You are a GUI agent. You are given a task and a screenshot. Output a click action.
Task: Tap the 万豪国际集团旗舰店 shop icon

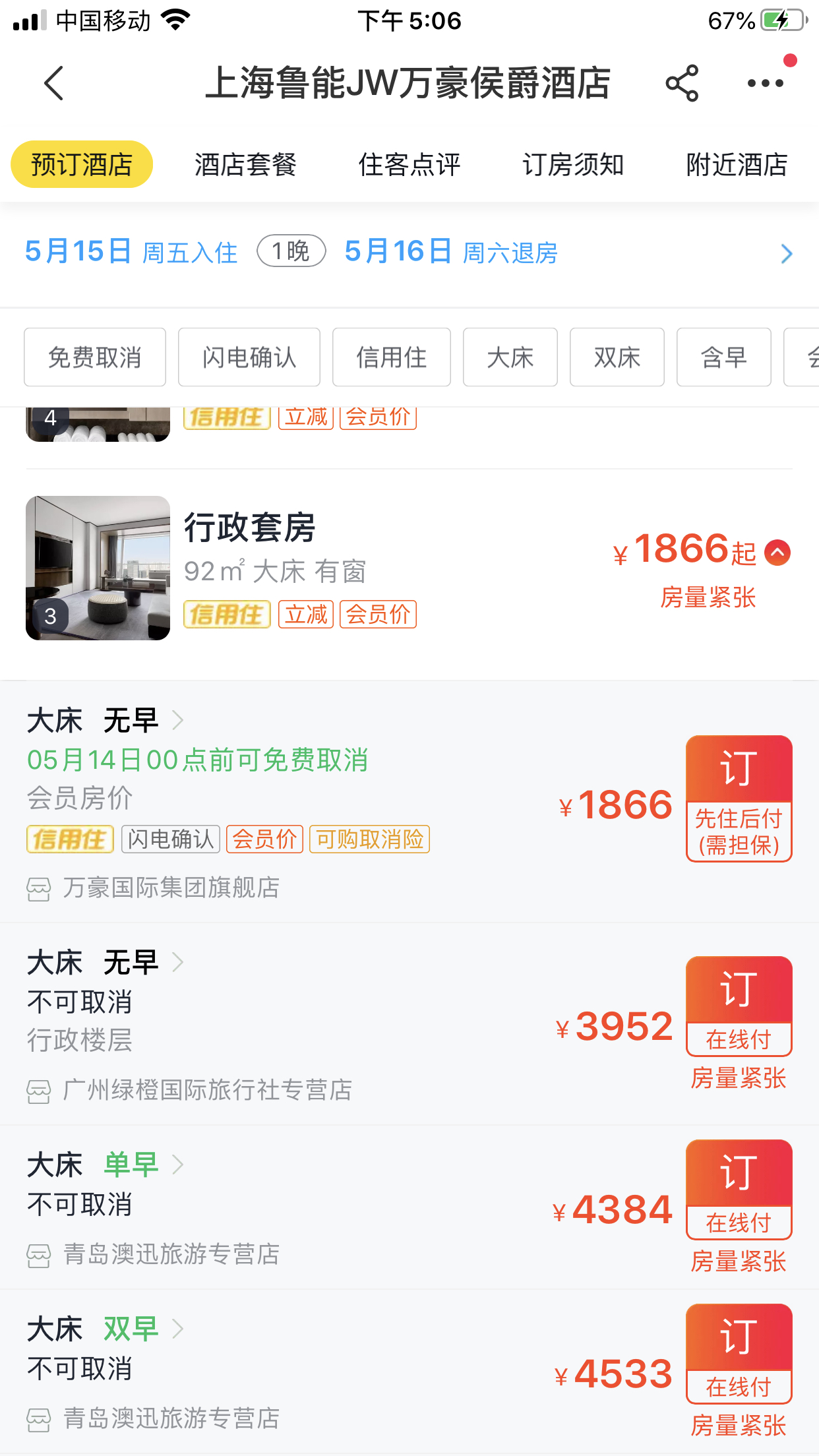pyautogui.click(x=38, y=889)
